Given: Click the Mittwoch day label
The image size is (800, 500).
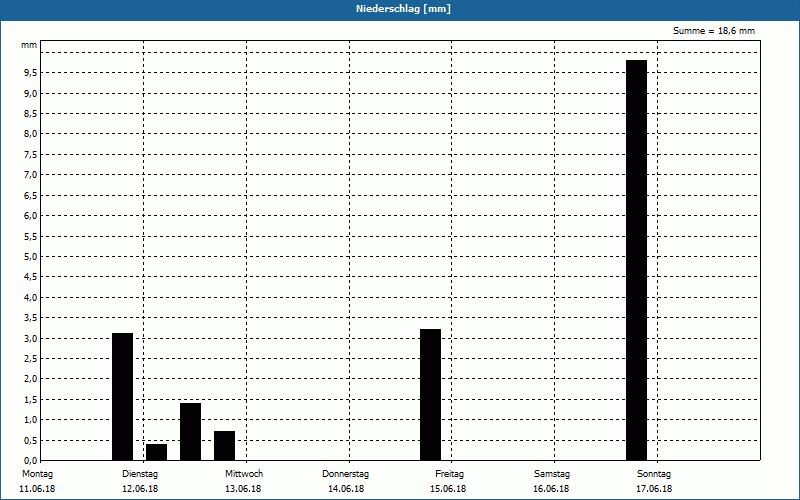Looking at the screenshot, I should [244, 474].
